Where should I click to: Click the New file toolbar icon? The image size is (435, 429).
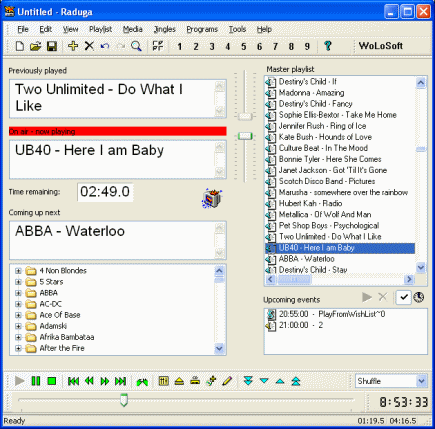(20, 46)
